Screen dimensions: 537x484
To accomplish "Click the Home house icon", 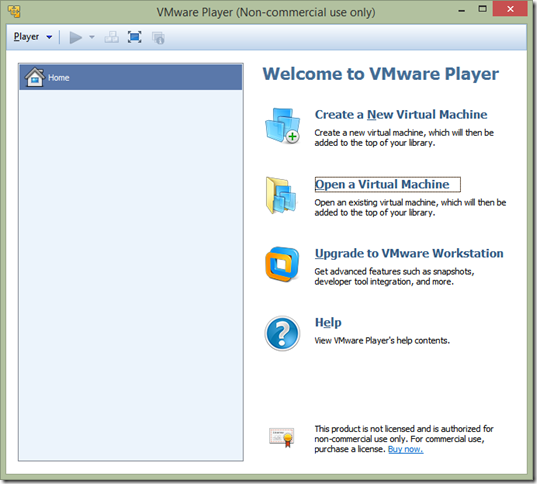I will tap(35, 77).
